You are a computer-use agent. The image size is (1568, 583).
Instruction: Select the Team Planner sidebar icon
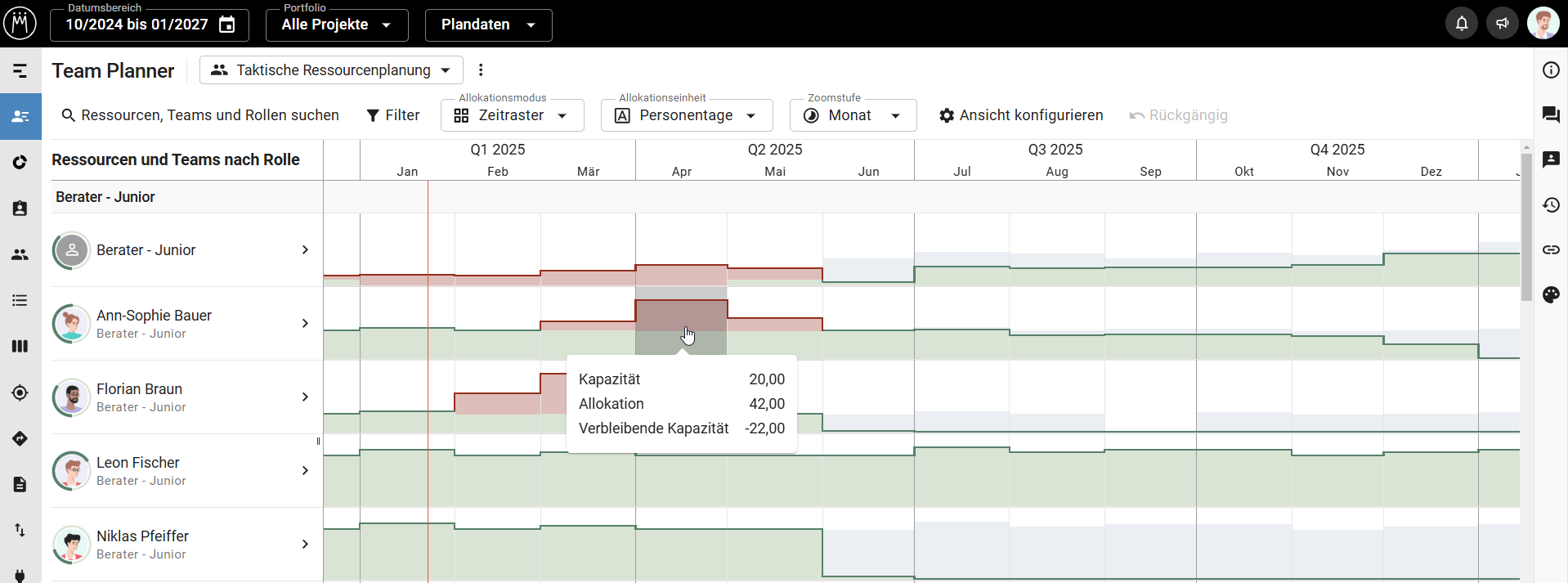point(20,116)
